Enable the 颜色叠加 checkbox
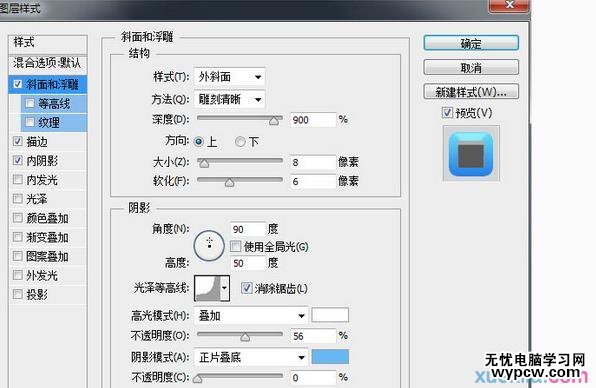This screenshot has height=388, width=596. coord(17,218)
